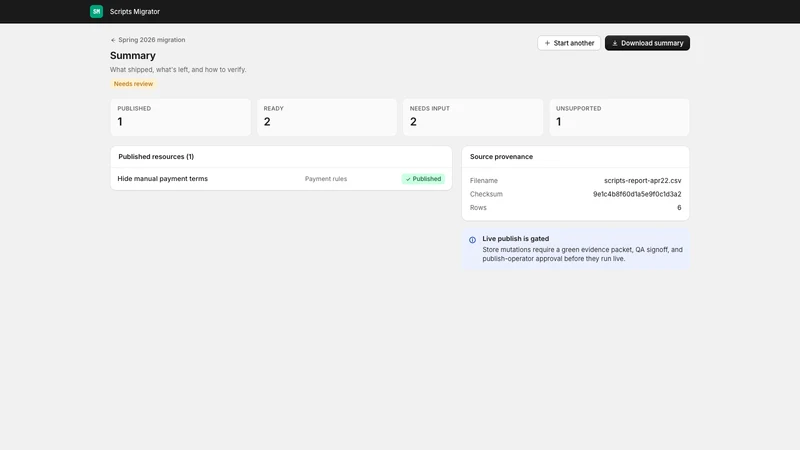Select the Needs Input count card

[473, 117]
